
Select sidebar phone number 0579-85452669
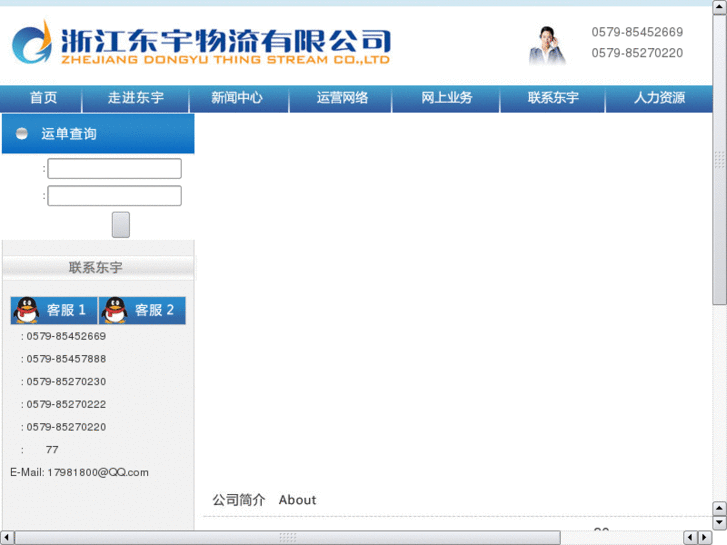click(66, 336)
